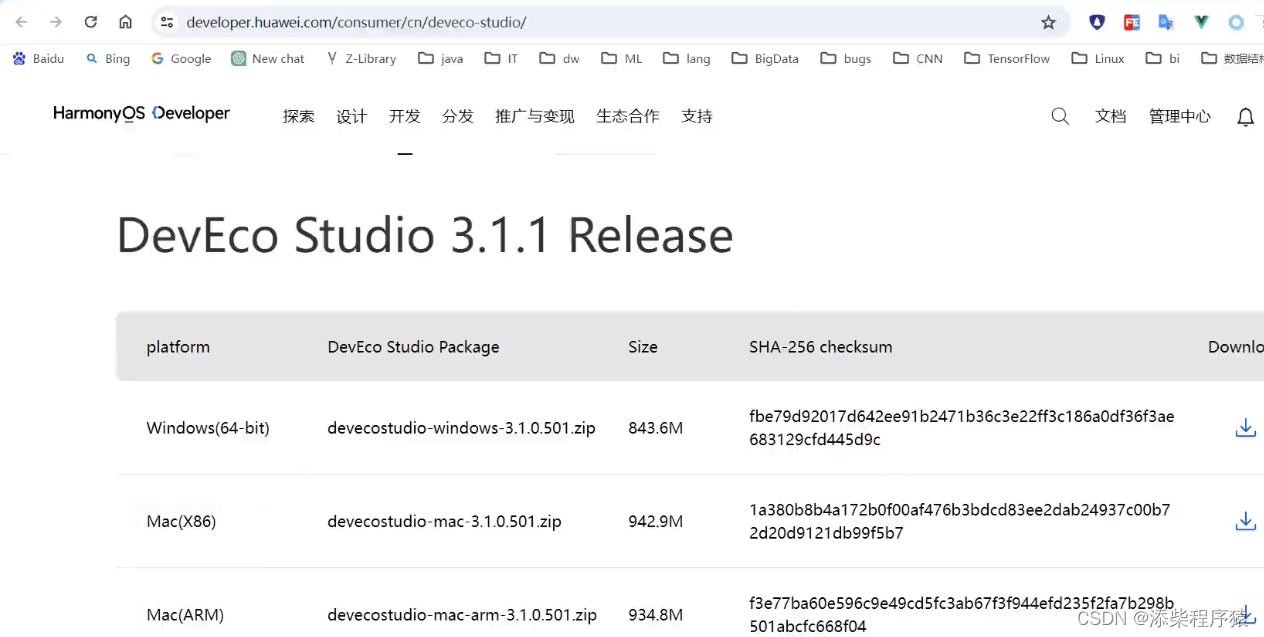
Task: Open the IT bookmarks folder
Action: (501, 59)
